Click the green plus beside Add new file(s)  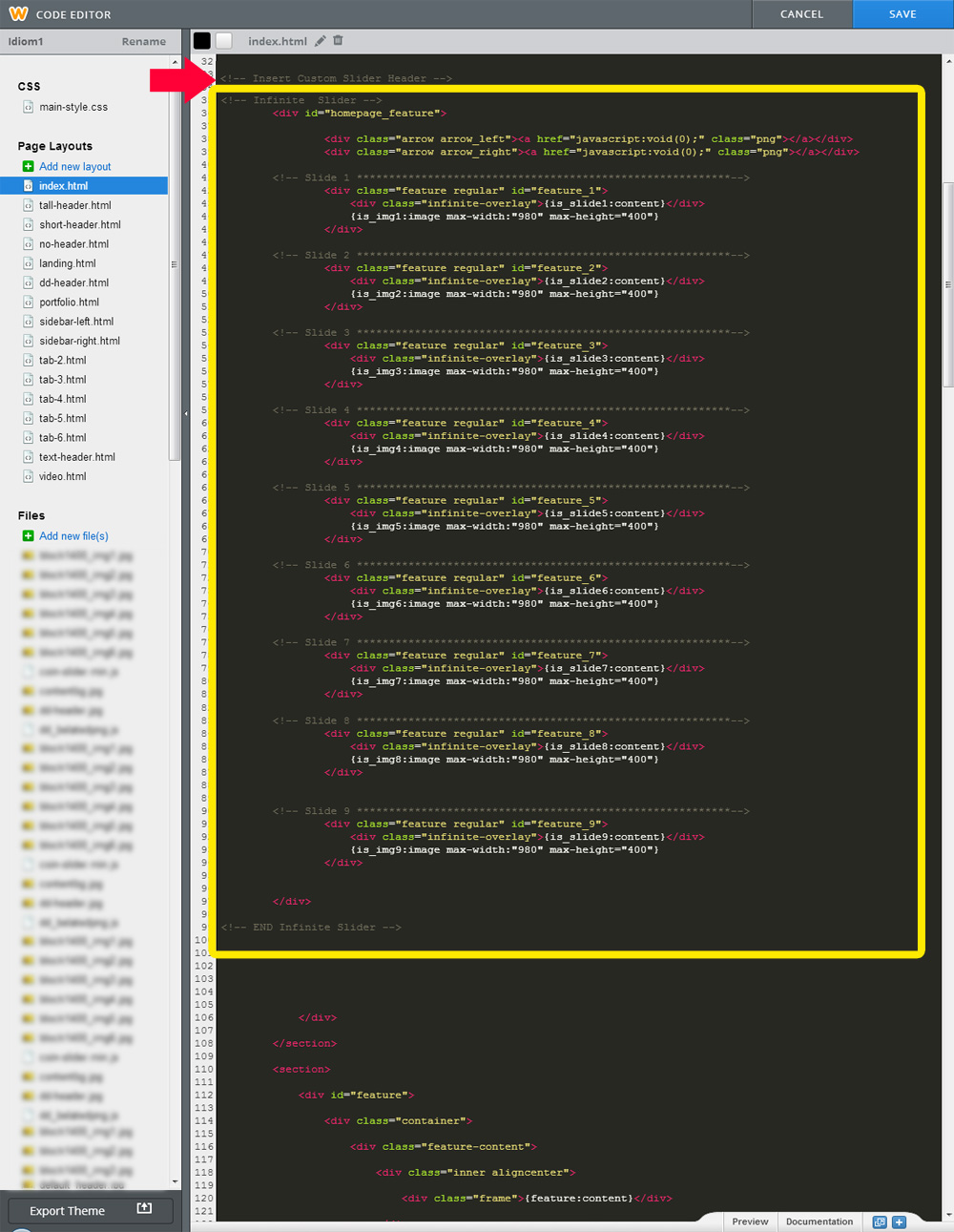click(x=28, y=536)
